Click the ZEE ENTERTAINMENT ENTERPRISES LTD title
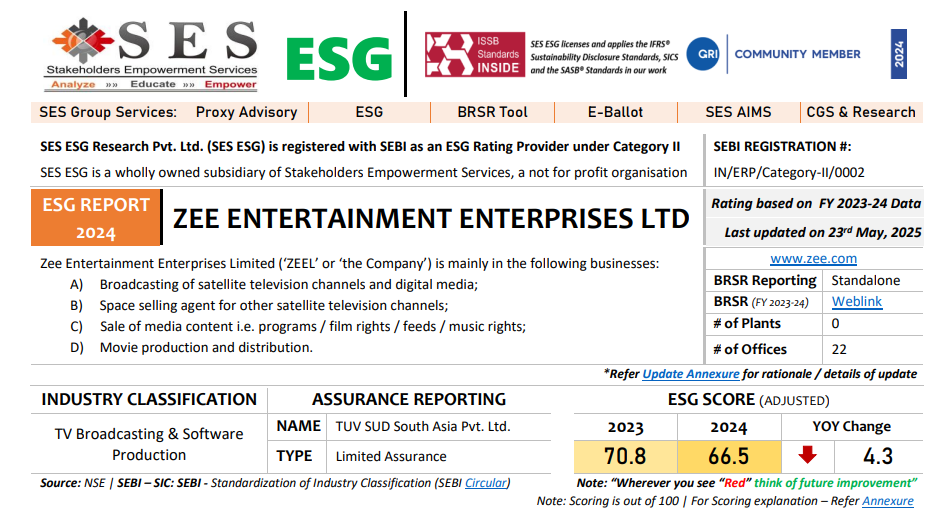Screen dimensions: 949x514 click(431, 219)
